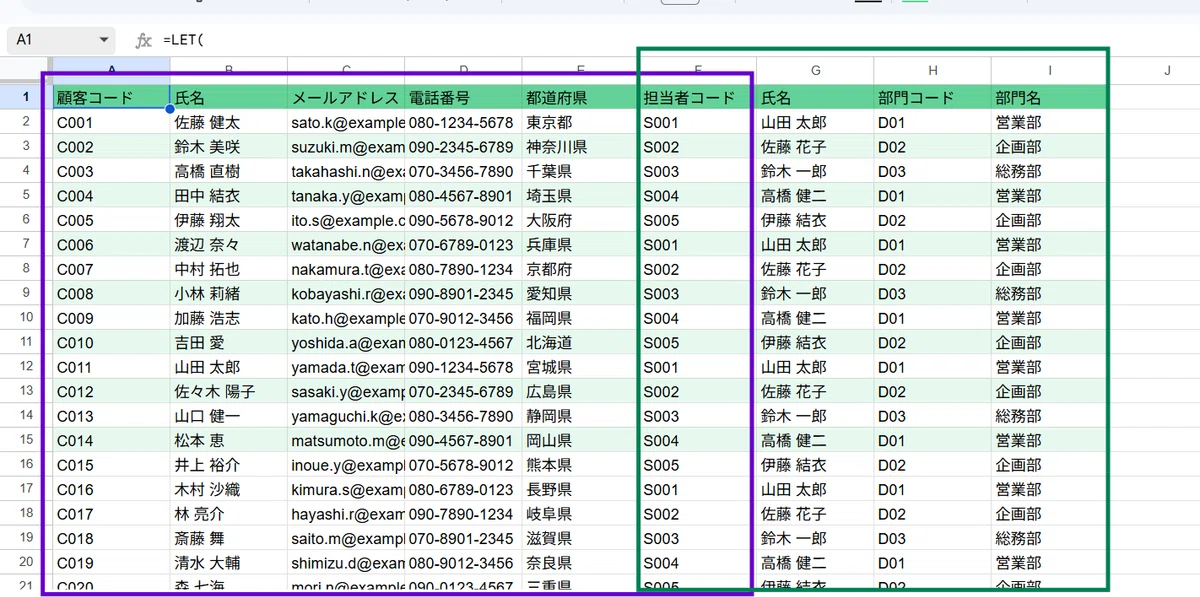Click the prefecture cell 神奈川県
1200x597 pixels.
click(x=580, y=147)
